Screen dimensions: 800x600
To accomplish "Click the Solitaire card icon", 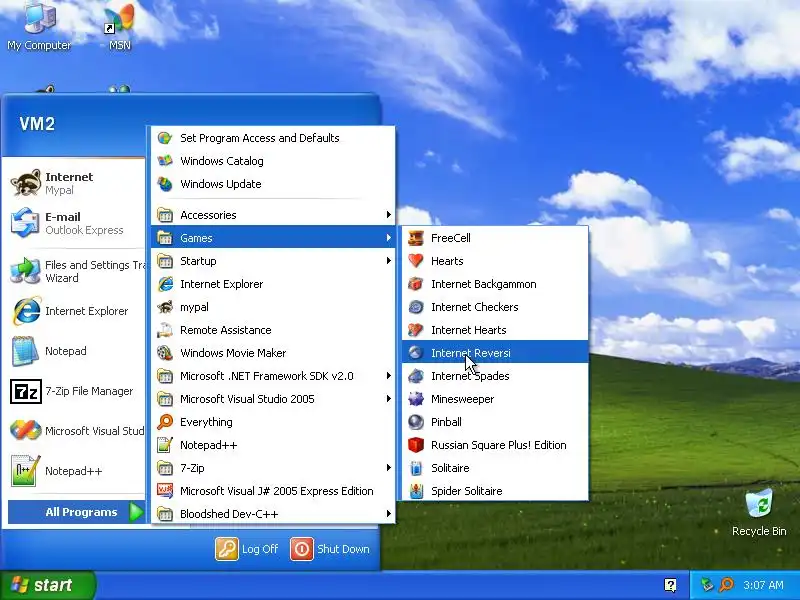I will (416, 468).
